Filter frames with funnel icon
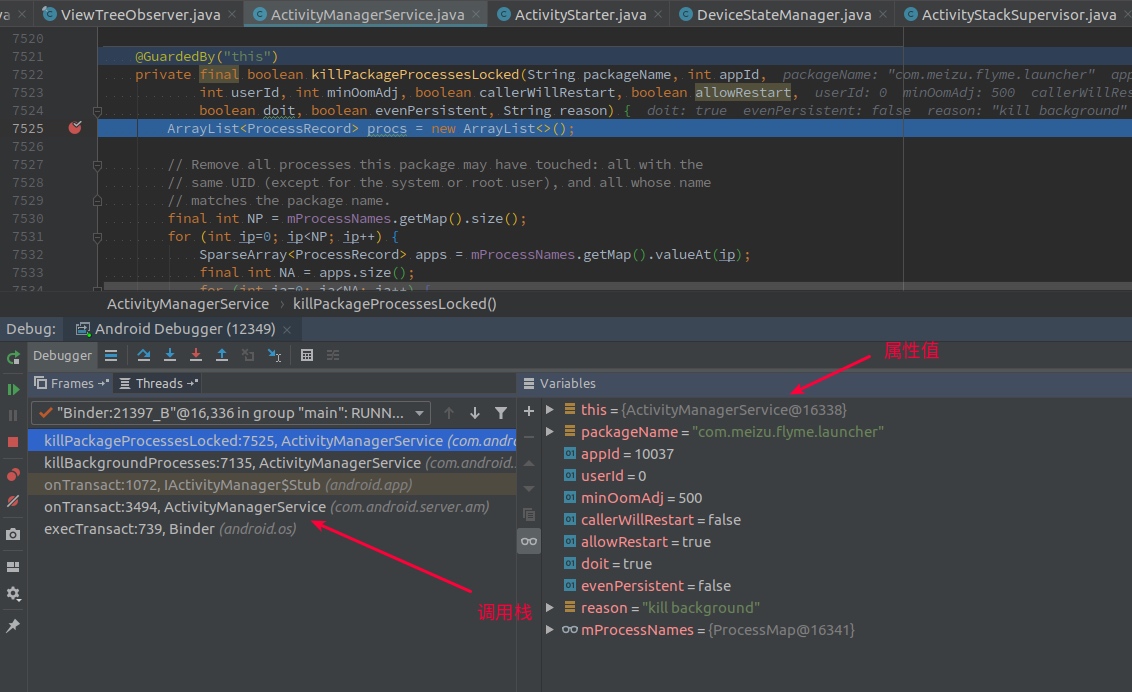This screenshot has width=1132, height=692. 501,413
